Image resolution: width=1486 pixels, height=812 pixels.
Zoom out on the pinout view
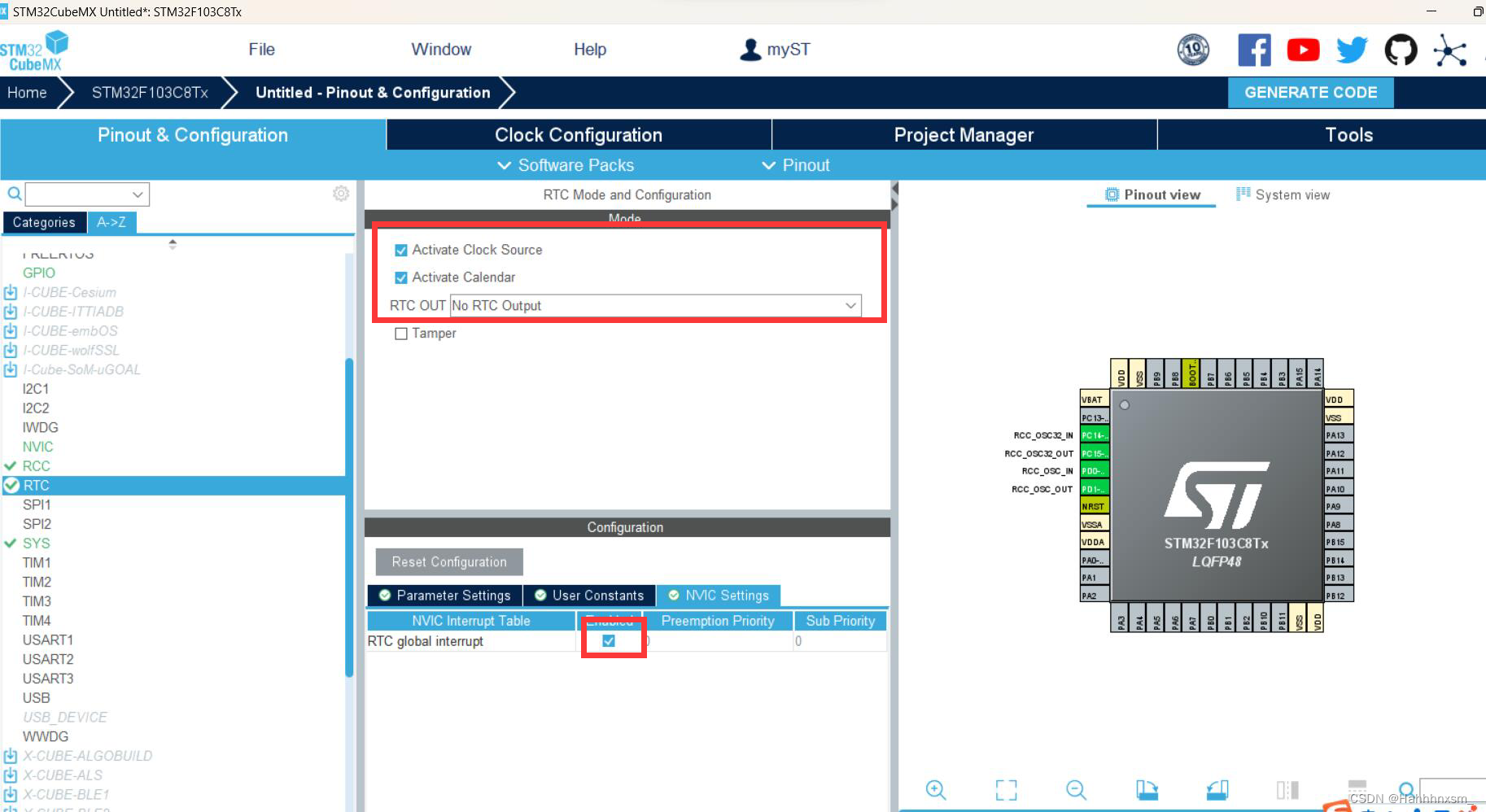1076,789
